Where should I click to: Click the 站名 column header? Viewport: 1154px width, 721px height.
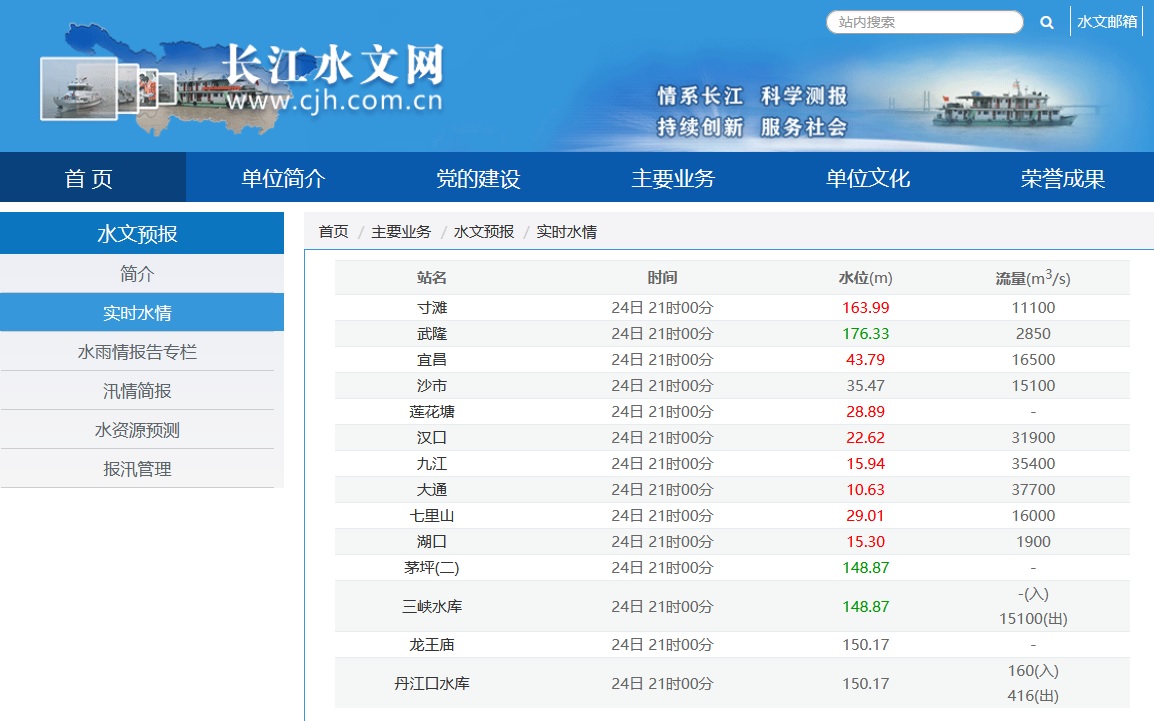point(432,277)
